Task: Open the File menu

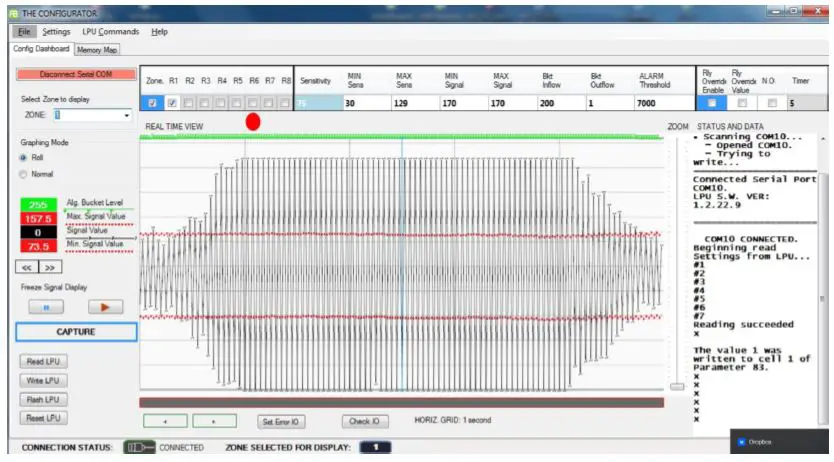Action: (24, 32)
